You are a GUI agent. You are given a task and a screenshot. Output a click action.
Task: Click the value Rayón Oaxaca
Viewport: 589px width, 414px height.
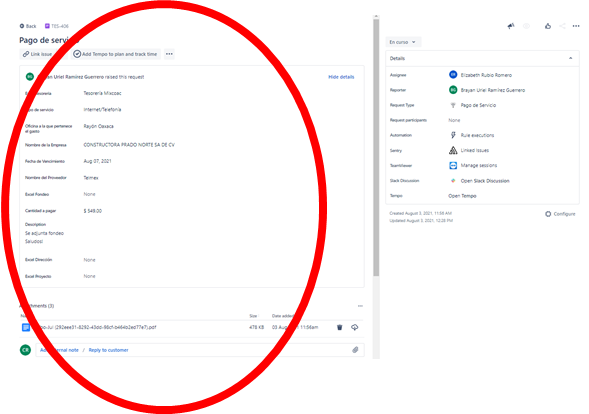[98, 126]
